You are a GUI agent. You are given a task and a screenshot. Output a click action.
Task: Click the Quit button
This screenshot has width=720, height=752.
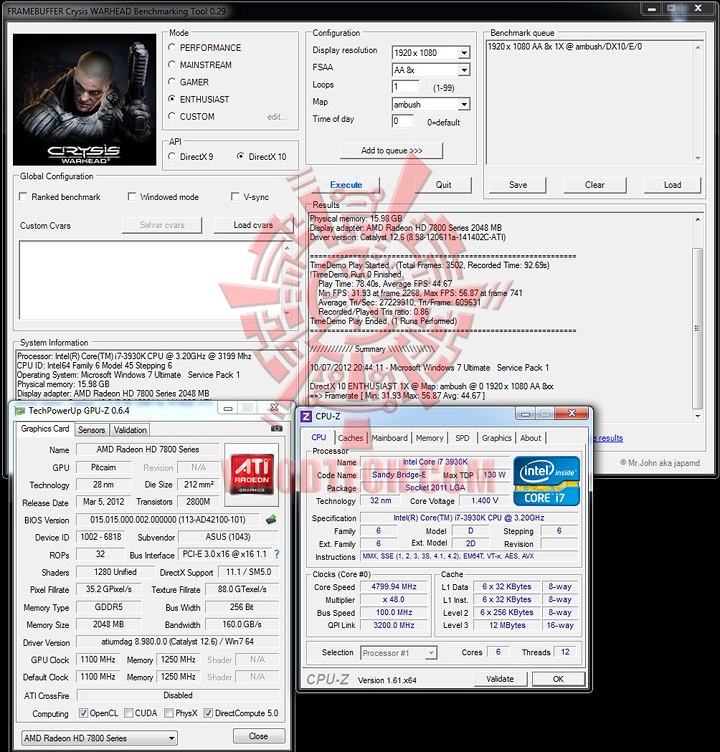(x=443, y=185)
